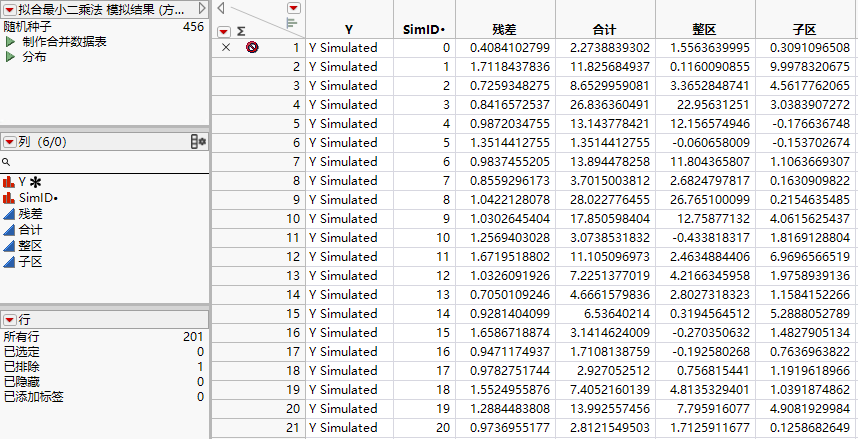The width and height of the screenshot is (858, 439).
Task: Click cell 6.53640214 in 合计
Action: 605,314
